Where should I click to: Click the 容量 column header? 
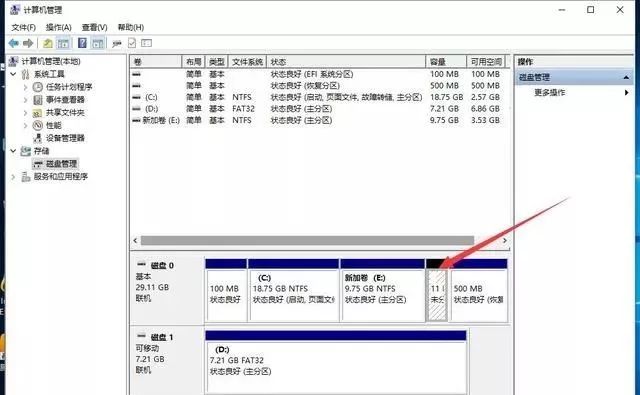446,62
